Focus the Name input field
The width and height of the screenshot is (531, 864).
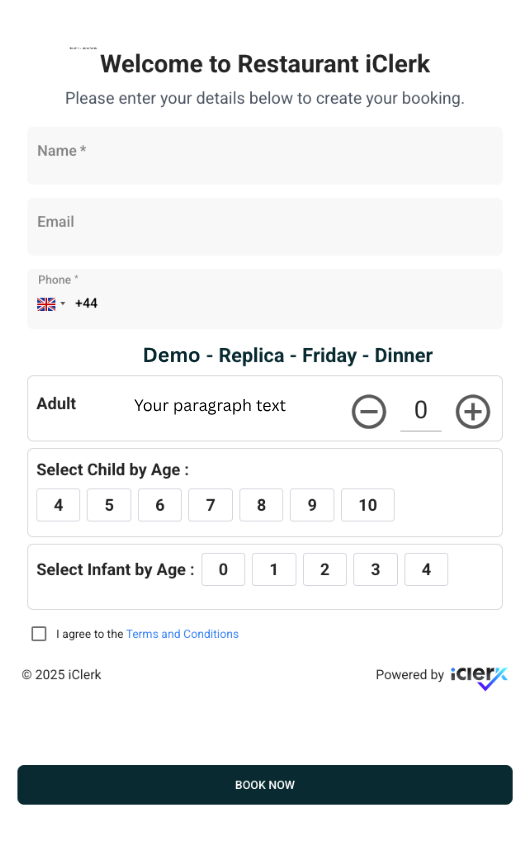[265, 156]
